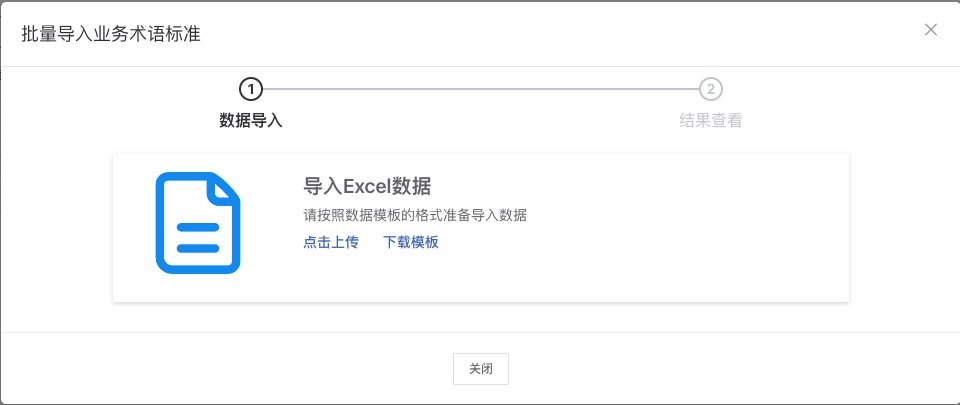This screenshot has width=960, height=405.
Task: Click the 批量导入业务术语标准 dialog title
Action: click(111, 34)
